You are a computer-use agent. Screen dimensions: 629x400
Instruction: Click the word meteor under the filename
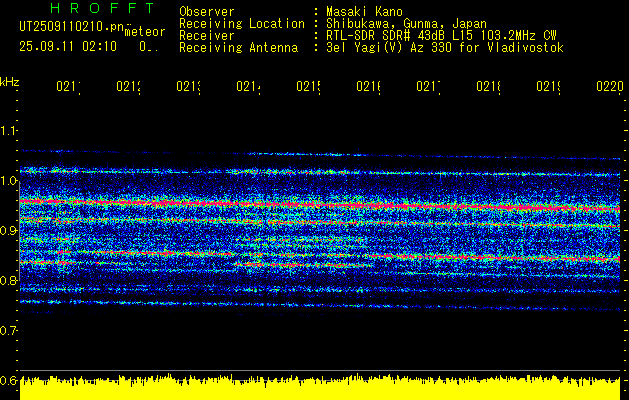tap(145, 32)
